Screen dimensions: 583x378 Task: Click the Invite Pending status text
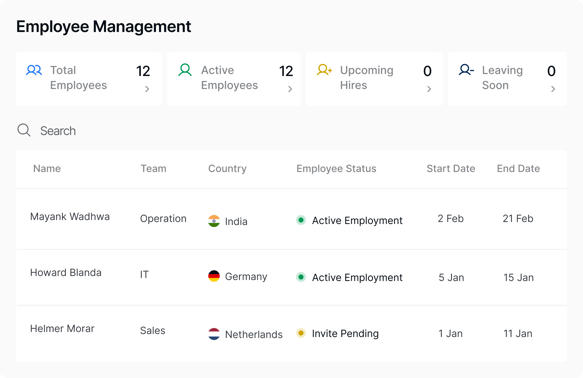coord(345,333)
